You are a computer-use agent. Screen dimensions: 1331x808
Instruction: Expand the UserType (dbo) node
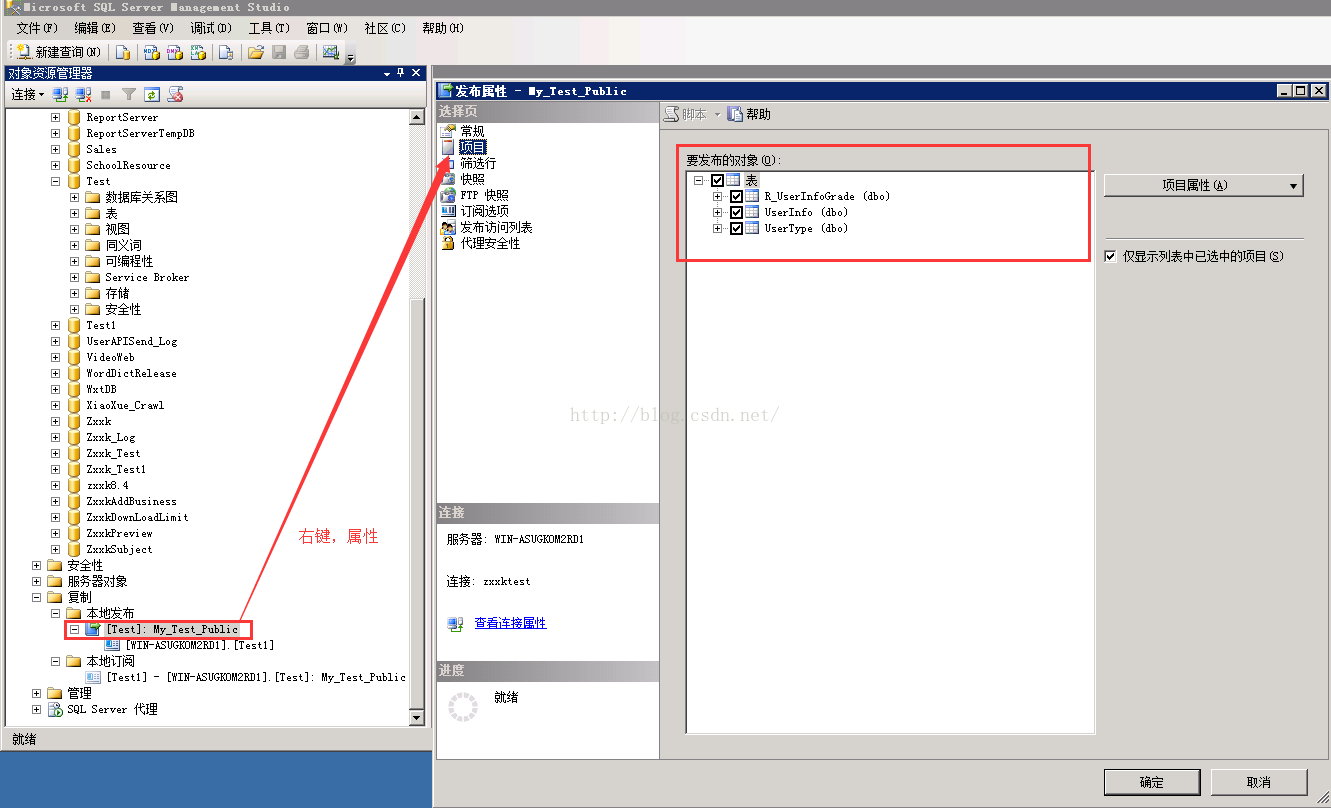(x=718, y=229)
